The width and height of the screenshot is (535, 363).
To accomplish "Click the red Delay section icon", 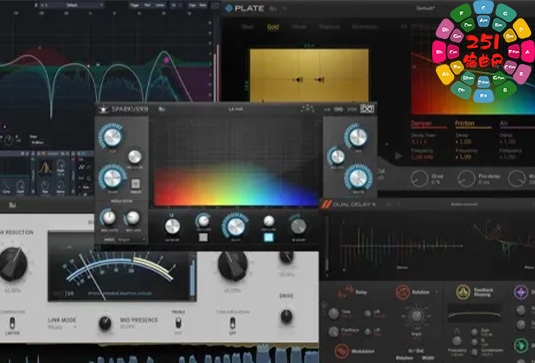I will click(x=345, y=292).
